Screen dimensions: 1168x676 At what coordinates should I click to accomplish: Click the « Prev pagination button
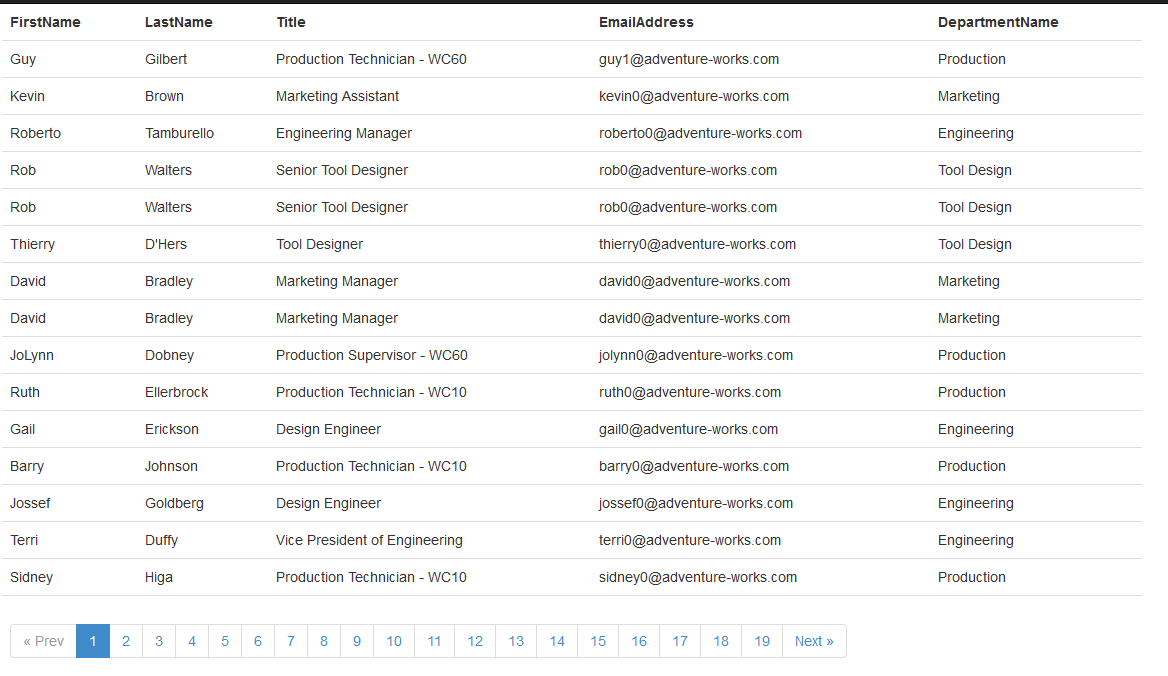coord(43,641)
